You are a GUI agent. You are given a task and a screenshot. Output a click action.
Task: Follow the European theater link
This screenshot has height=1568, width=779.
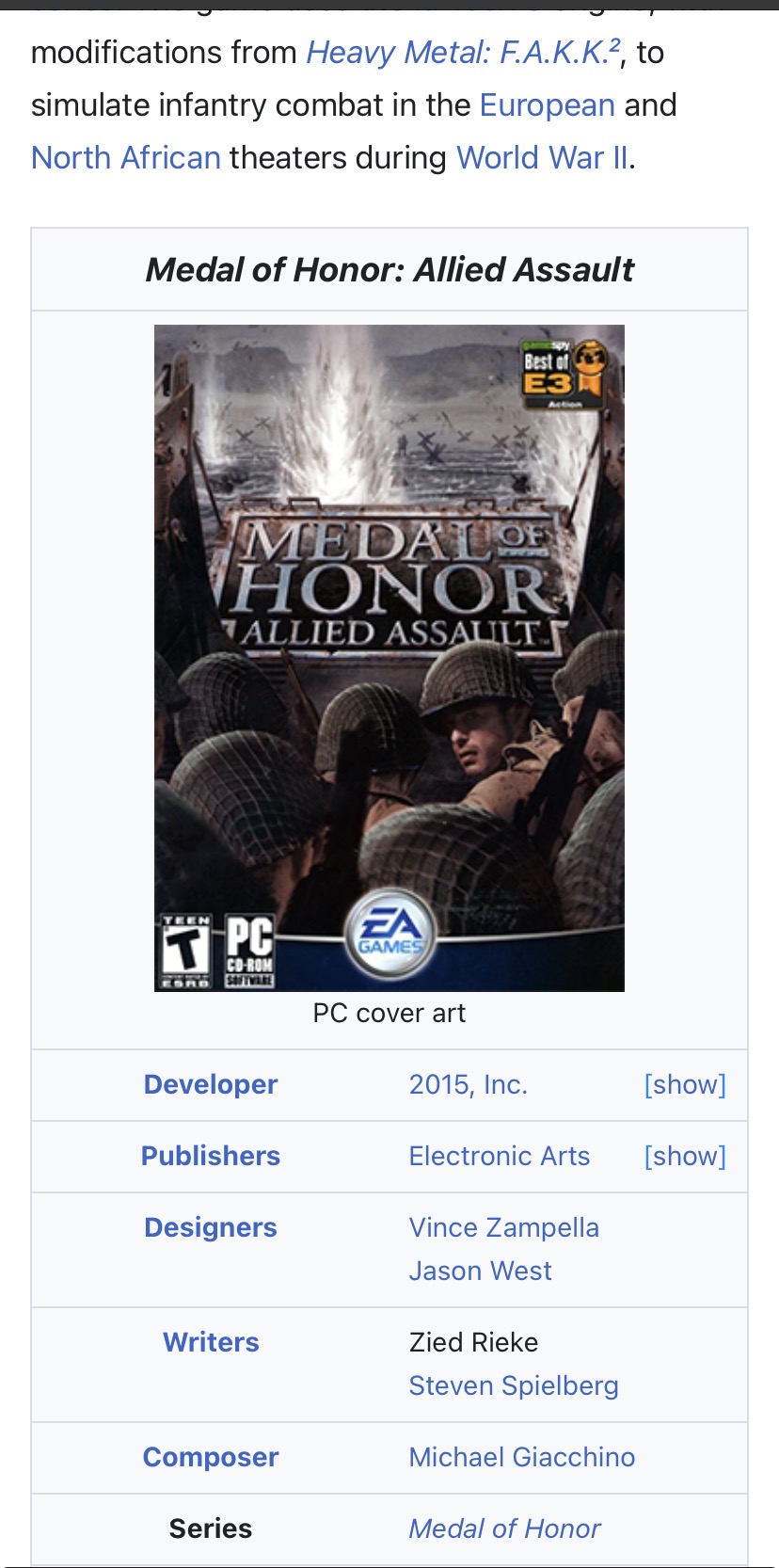(x=548, y=104)
